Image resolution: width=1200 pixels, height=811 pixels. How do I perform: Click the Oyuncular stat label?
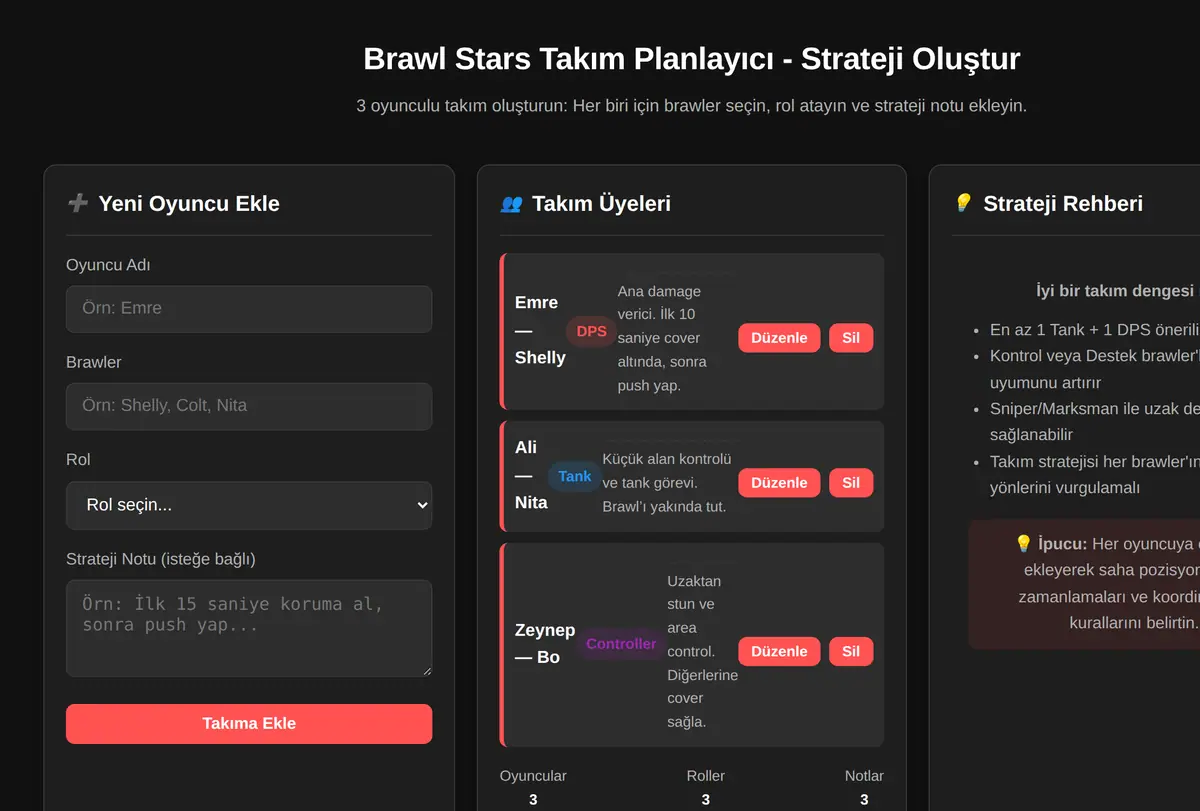533,776
